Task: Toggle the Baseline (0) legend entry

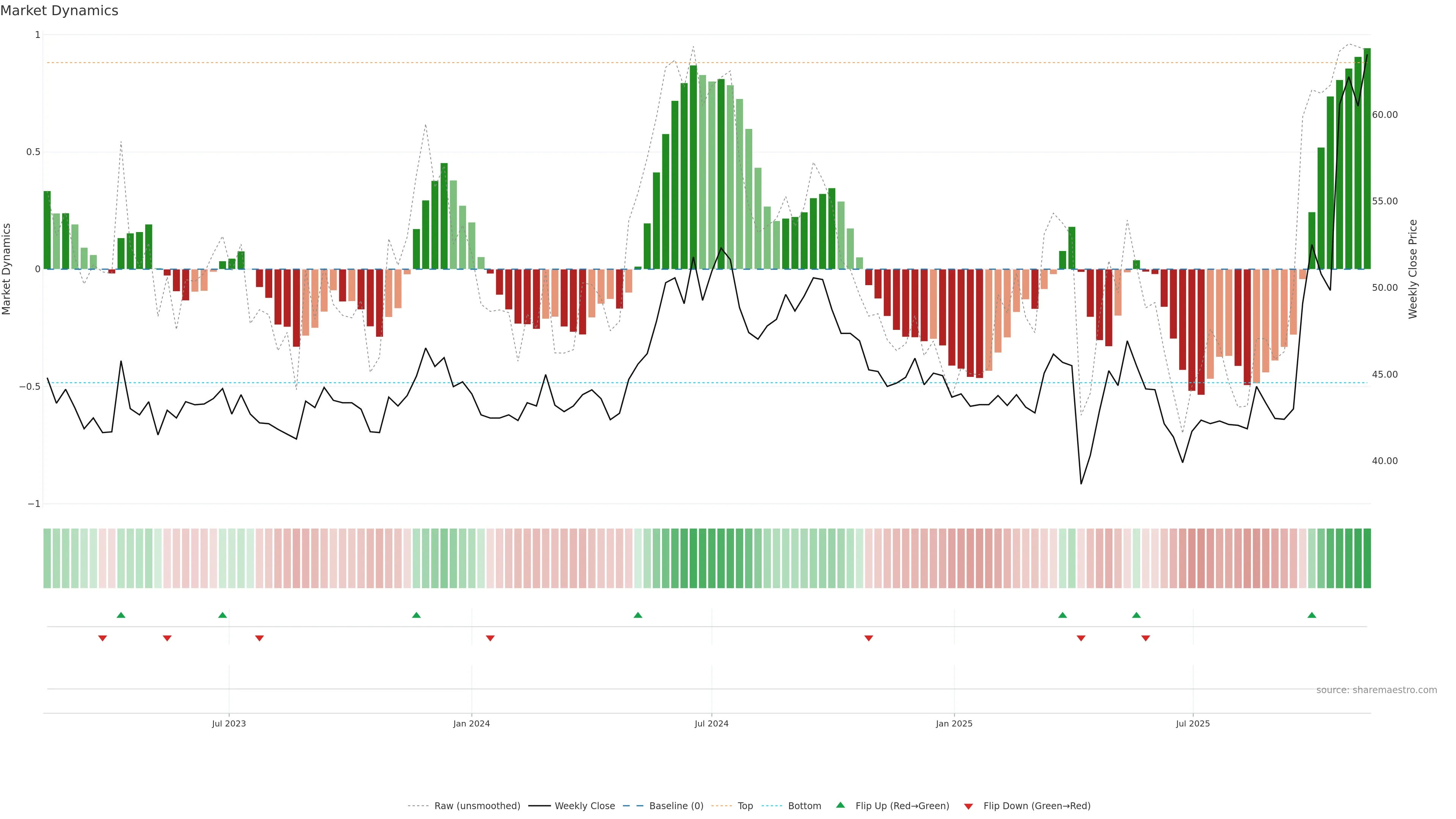Action: pos(676,806)
